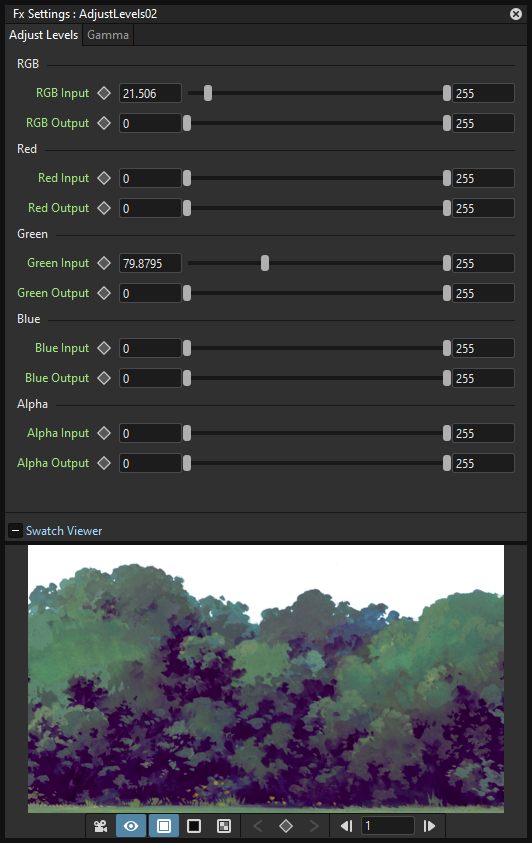Go to previous keyframe arrow
This screenshot has height=843, width=532.
pos(258,826)
